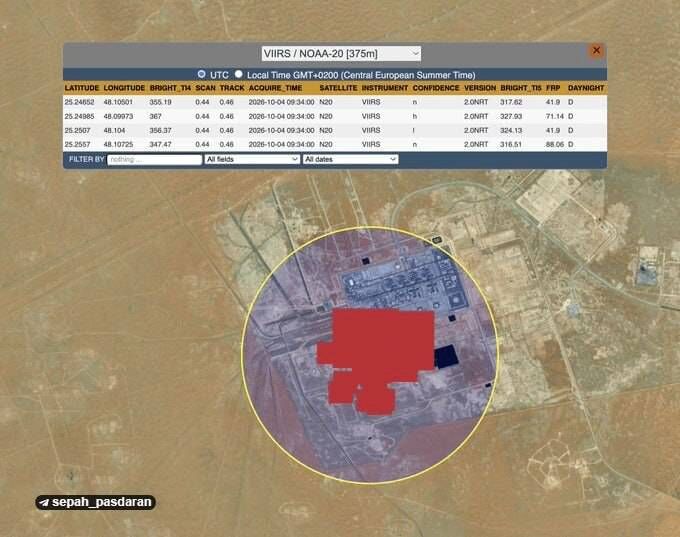Select the Local Time GMT+0200 radio button
680x537 pixels.
click(x=239, y=74)
